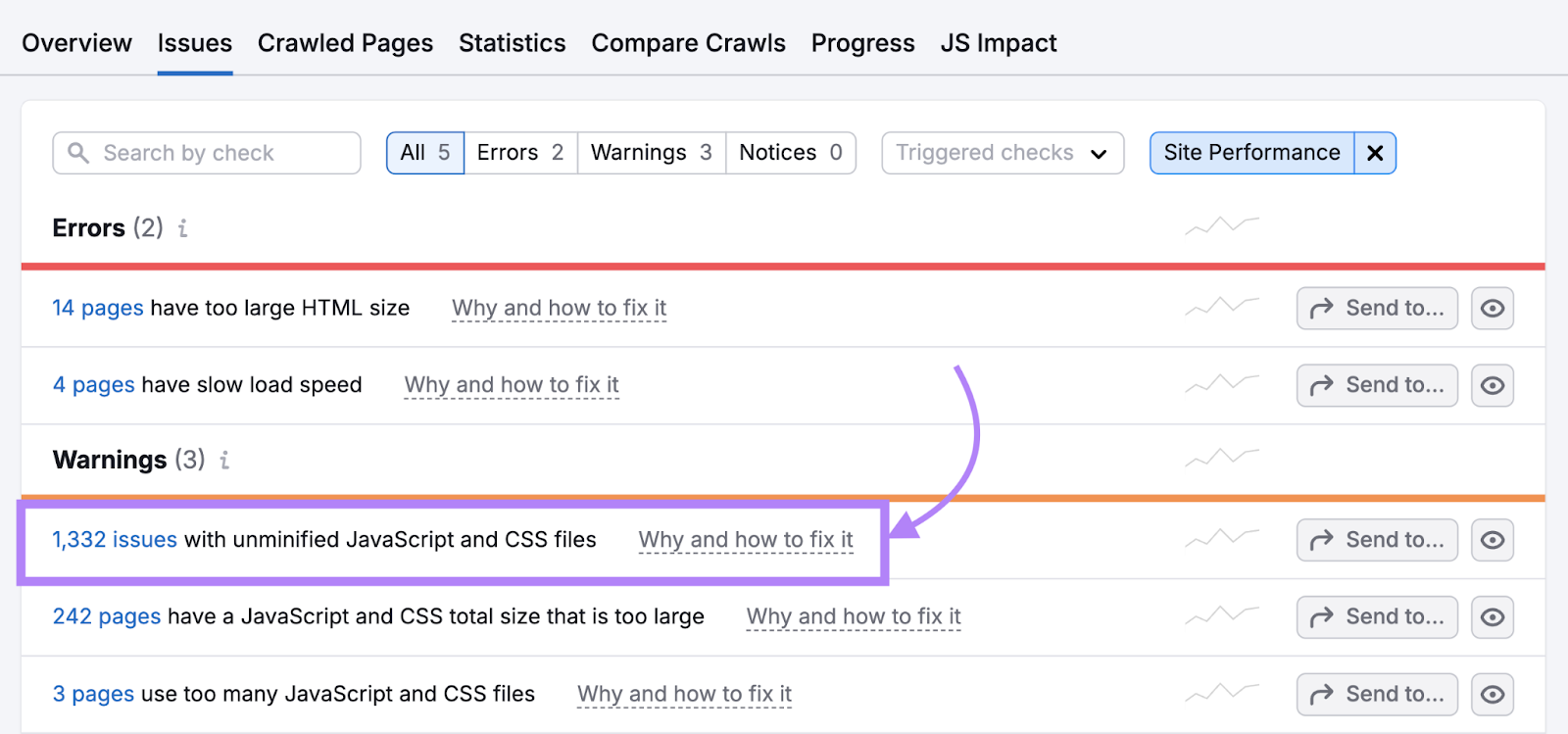Screen dimensions: 1568x734
Task: Open the 1,332 issues link
Action: 115,540
